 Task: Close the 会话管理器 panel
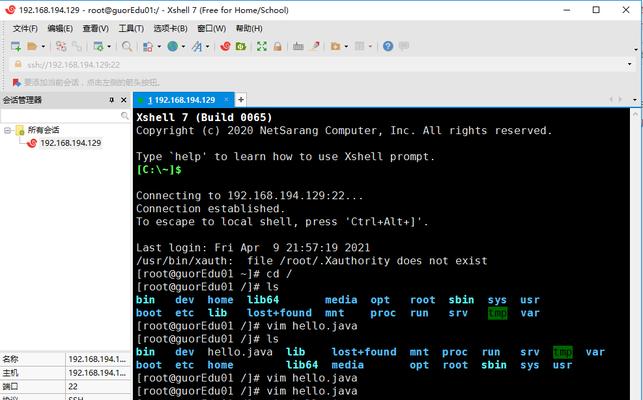point(123,100)
